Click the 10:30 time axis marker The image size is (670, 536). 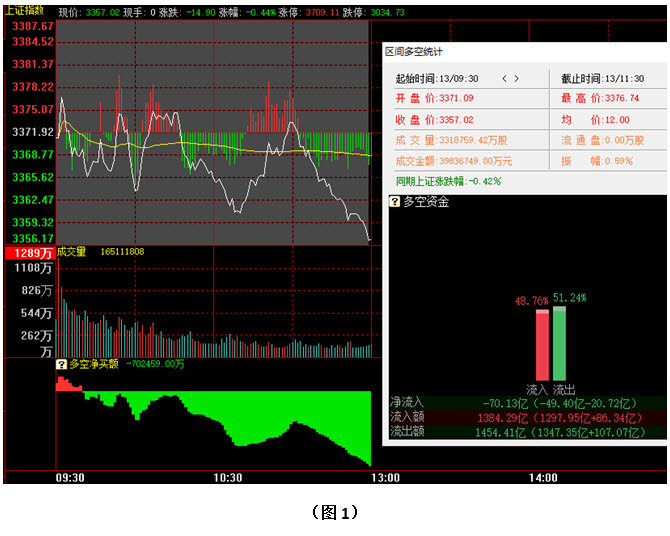coord(228,478)
